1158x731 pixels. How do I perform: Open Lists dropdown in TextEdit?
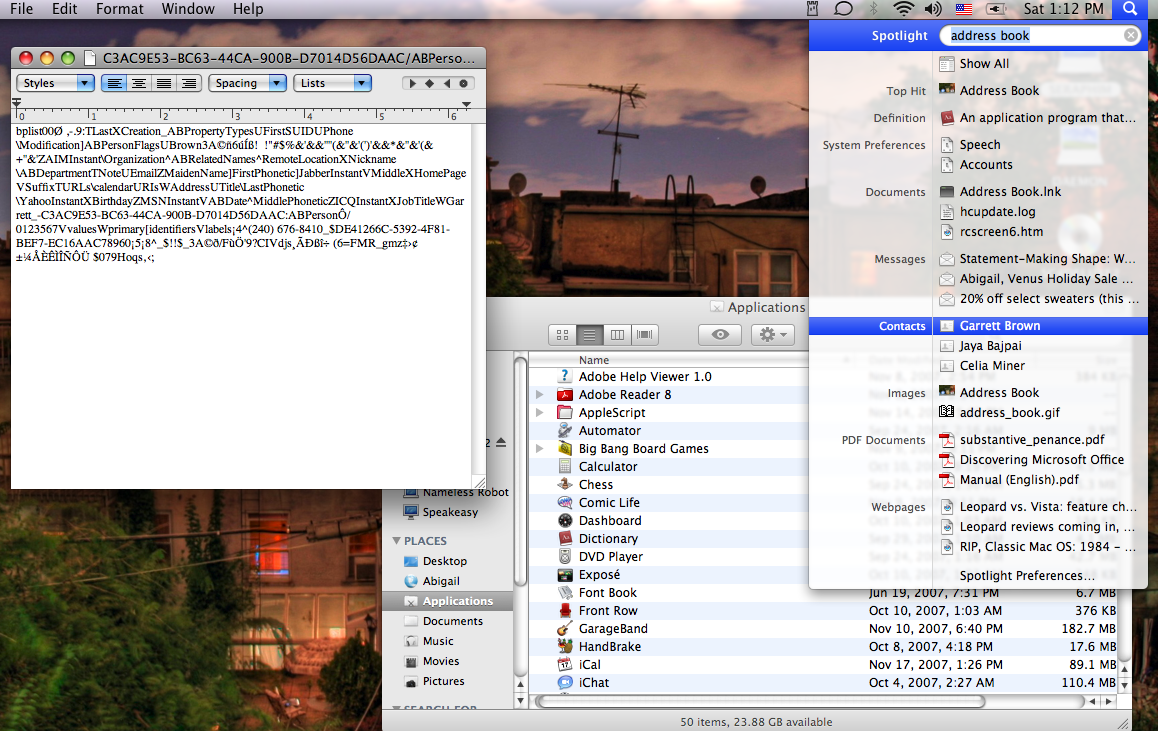click(332, 83)
